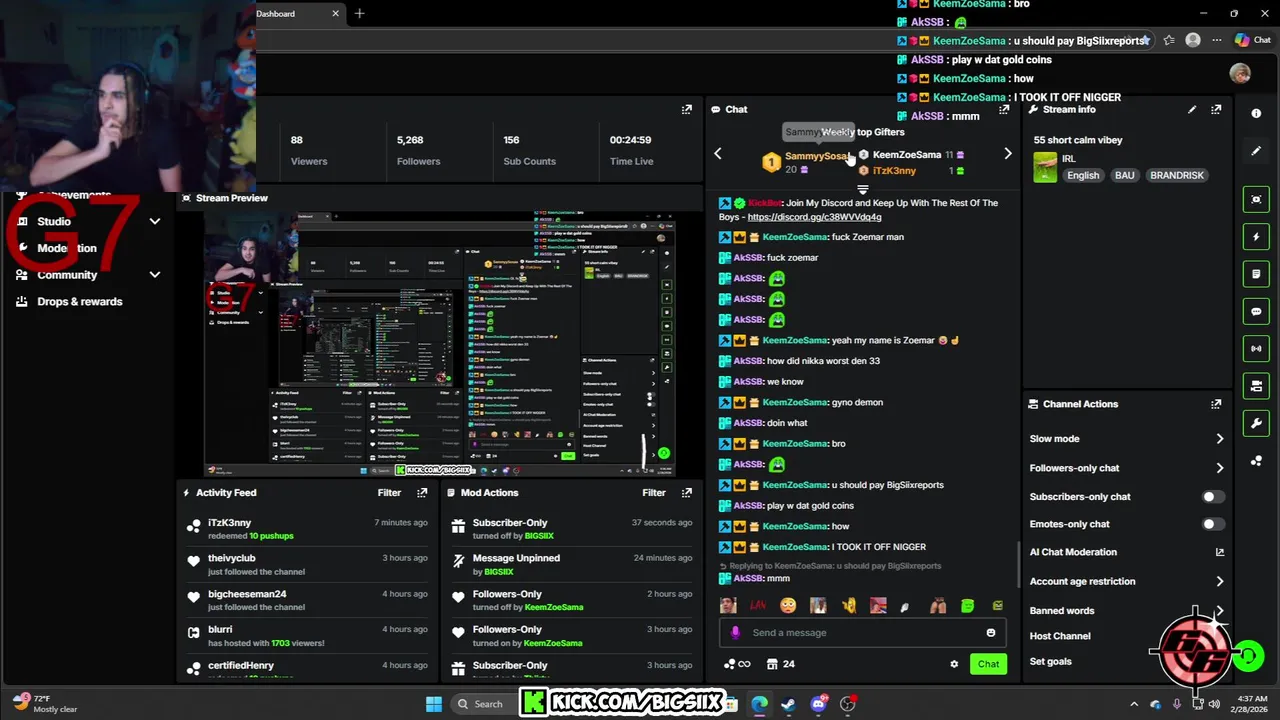Pop out the Stream info panel

tap(1216, 110)
